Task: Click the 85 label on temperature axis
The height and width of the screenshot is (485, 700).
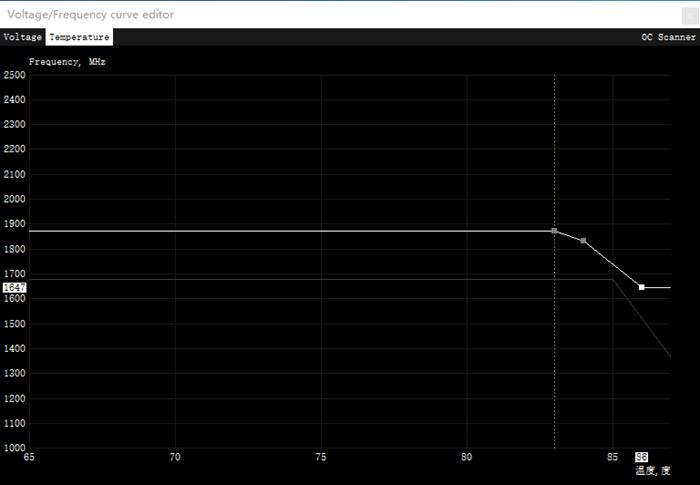Action: click(x=612, y=457)
